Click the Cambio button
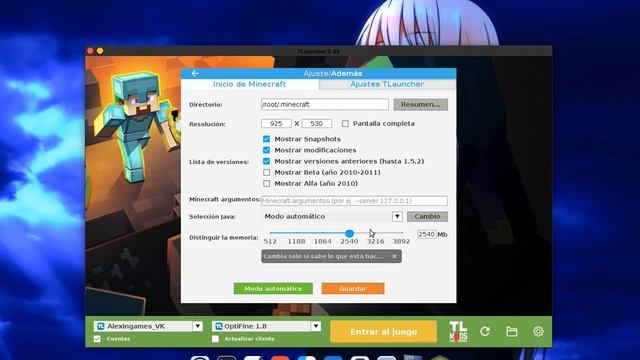The width and height of the screenshot is (640, 360). pos(427,216)
